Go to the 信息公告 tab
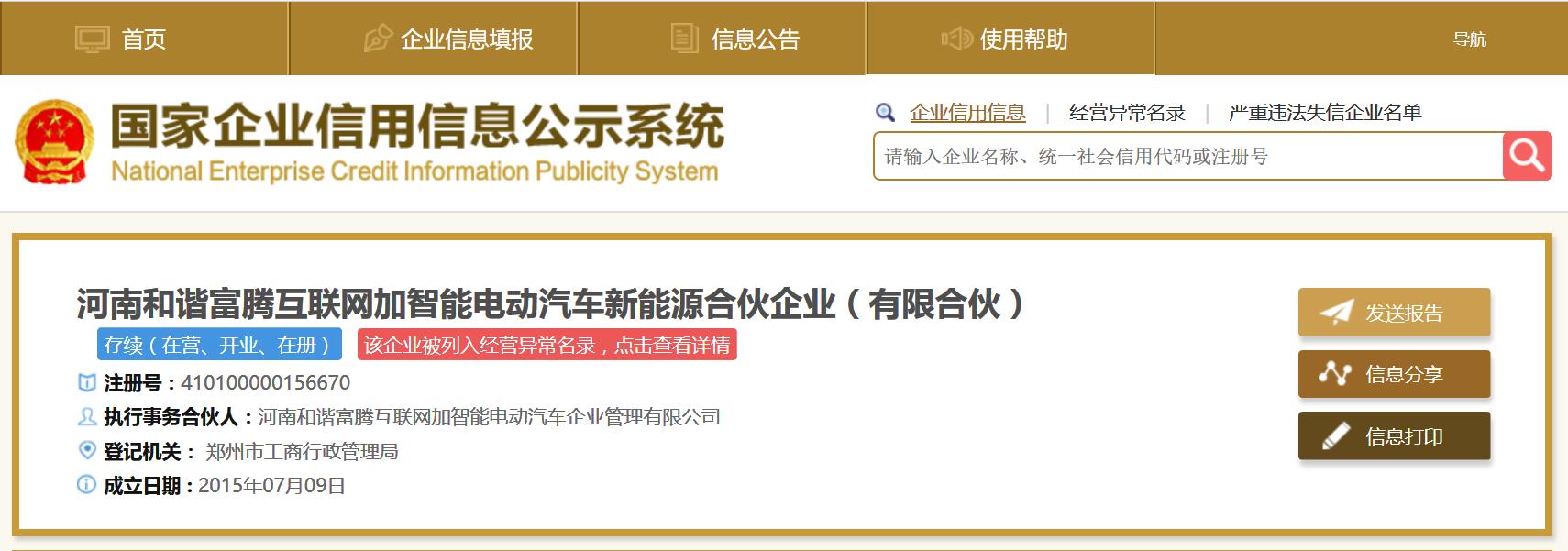The image size is (1568, 551). pos(722,39)
